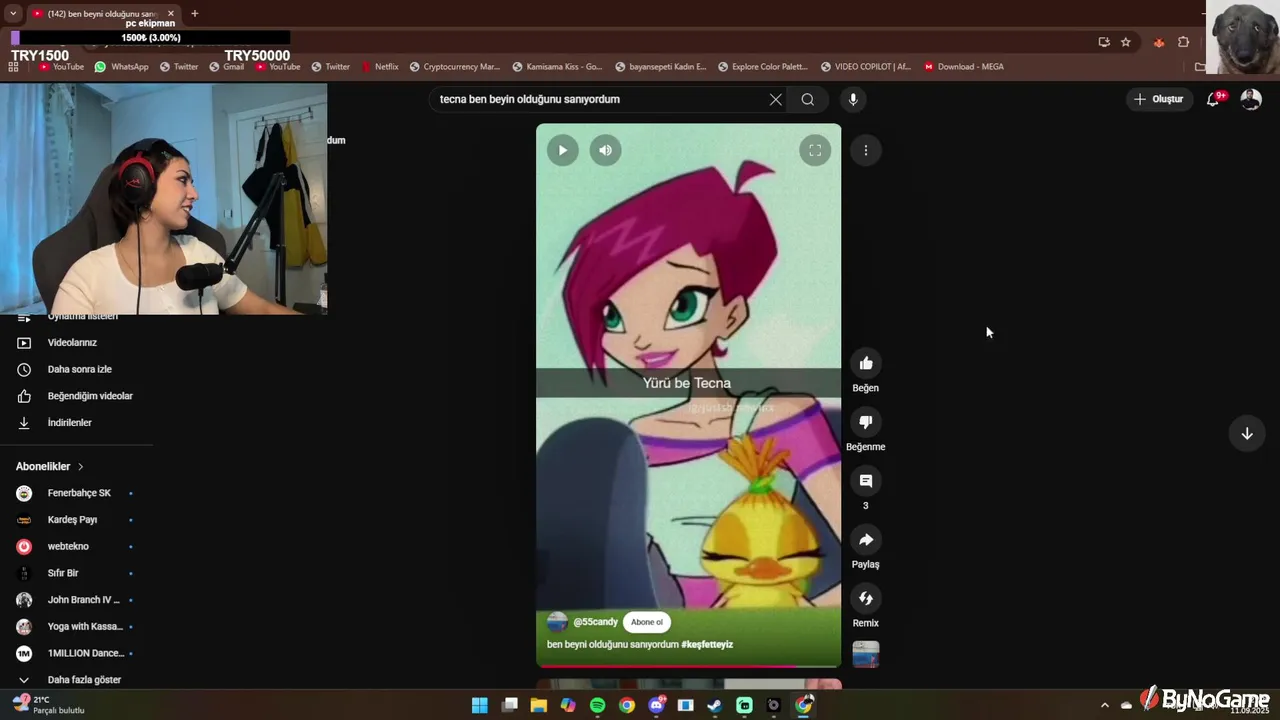Open the #keşfetteyiz hashtag
Image resolution: width=1280 pixels, height=720 pixels.
pyautogui.click(x=707, y=645)
